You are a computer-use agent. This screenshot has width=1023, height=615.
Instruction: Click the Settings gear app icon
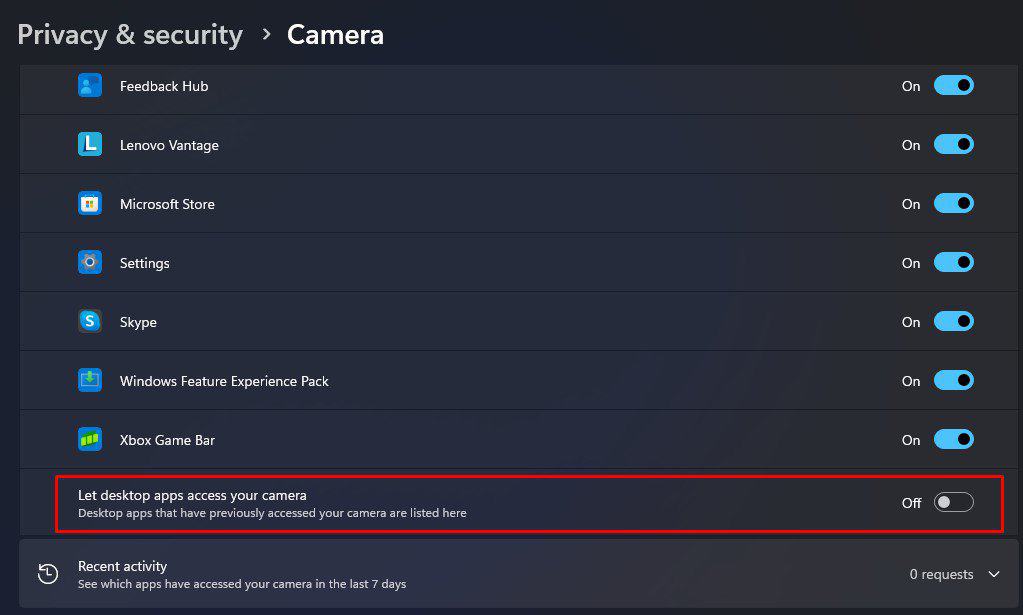(90, 263)
